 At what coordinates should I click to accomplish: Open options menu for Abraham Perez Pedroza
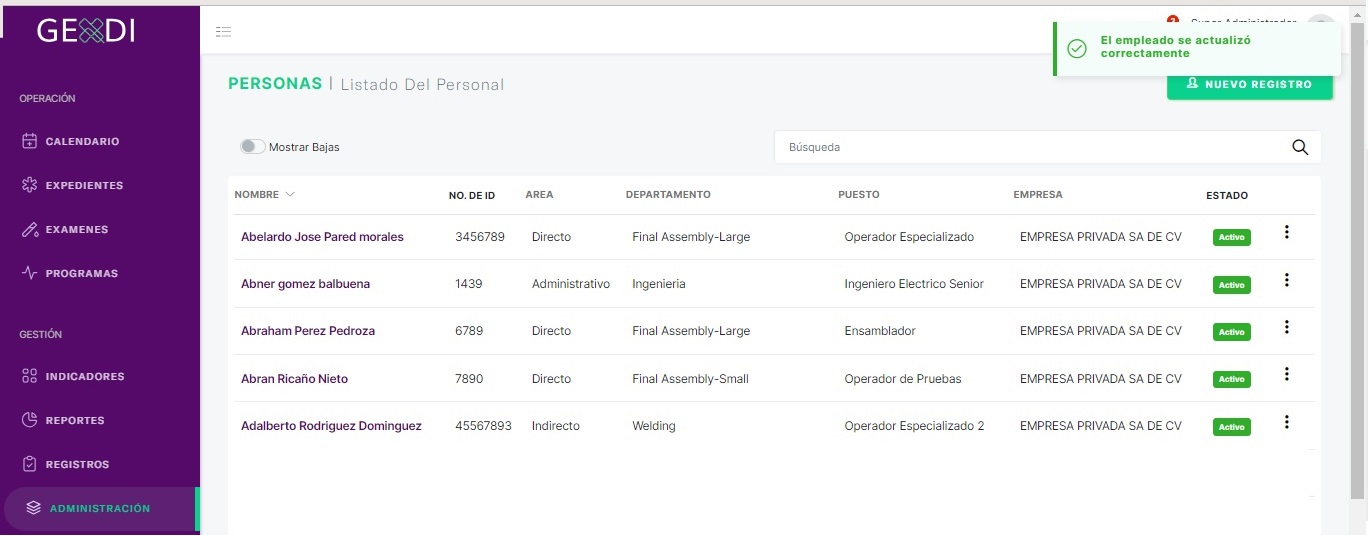(x=1287, y=327)
